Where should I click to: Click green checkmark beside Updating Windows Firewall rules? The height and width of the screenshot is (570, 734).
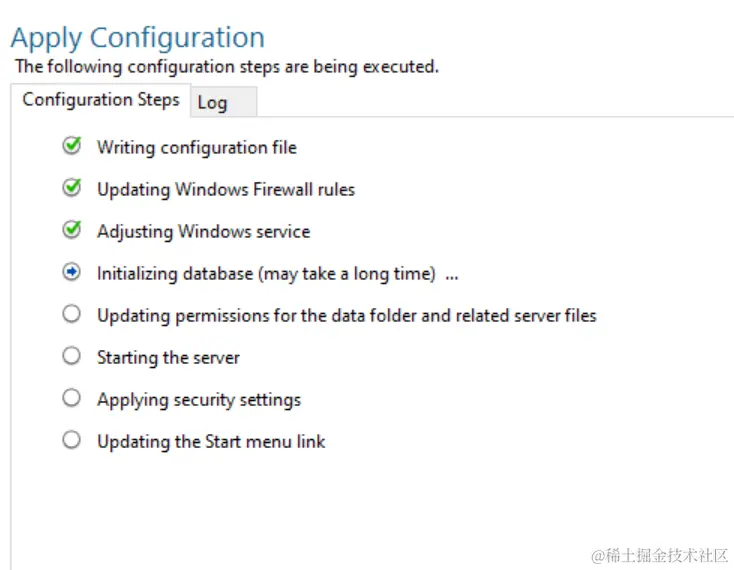coord(72,188)
